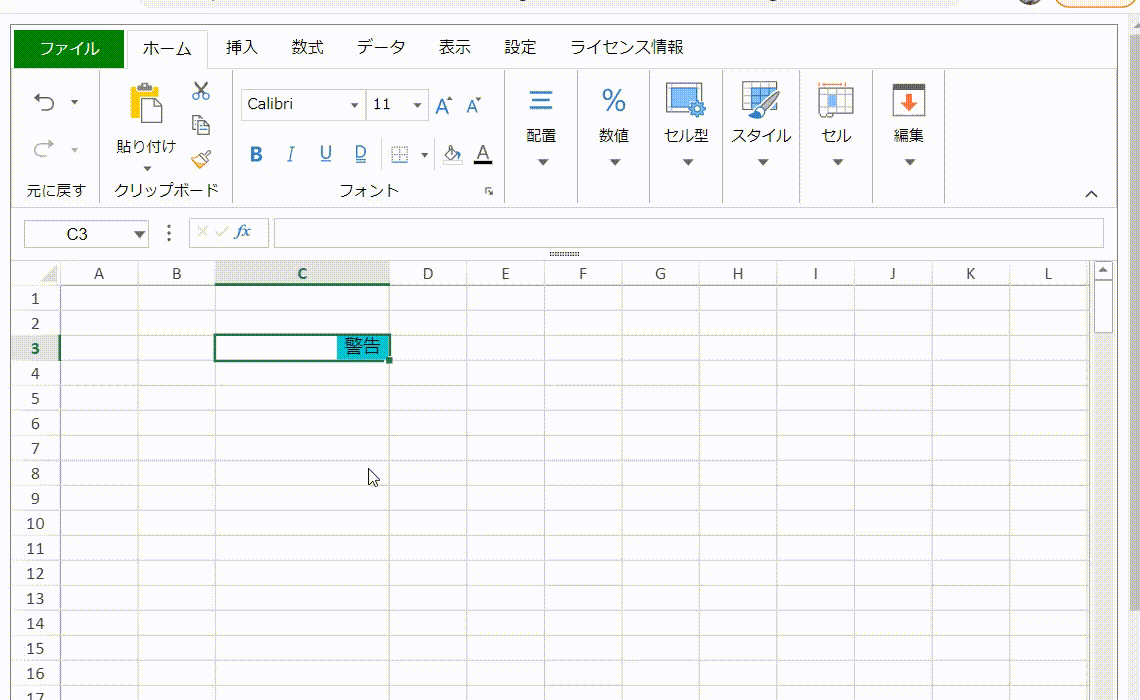Viewport: 1140px width, 700px height.
Task: Click the Copy icon in clipboard group
Action: [x=201, y=125]
